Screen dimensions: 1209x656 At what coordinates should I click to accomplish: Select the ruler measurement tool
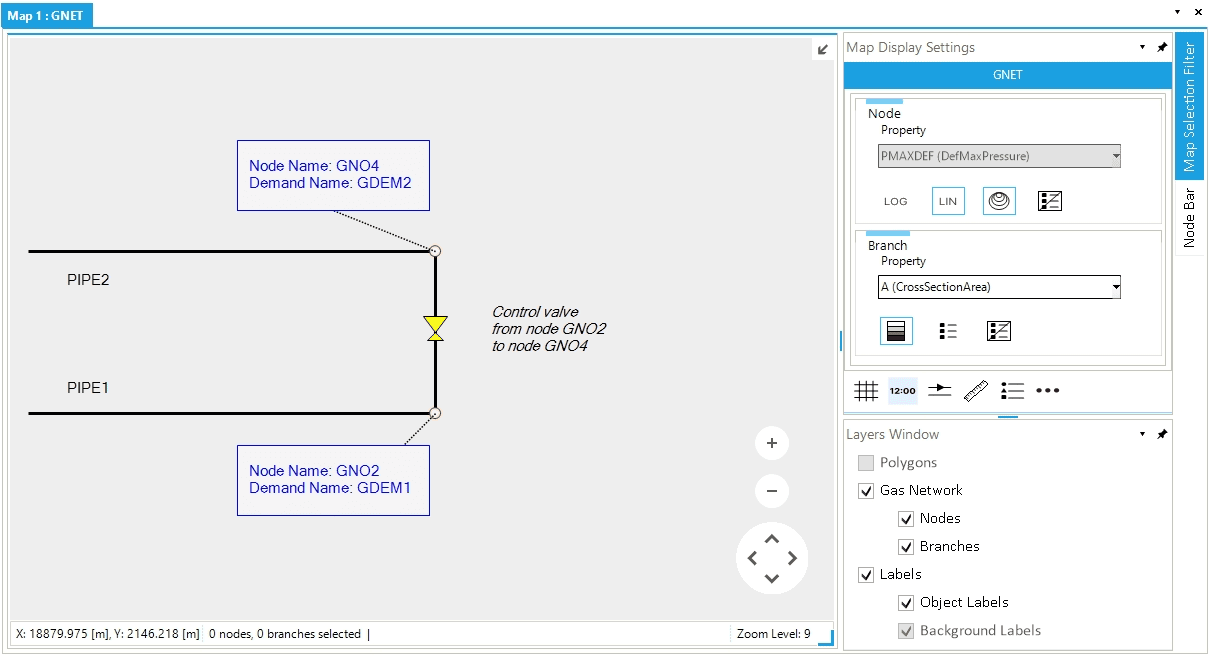pyautogui.click(x=976, y=390)
